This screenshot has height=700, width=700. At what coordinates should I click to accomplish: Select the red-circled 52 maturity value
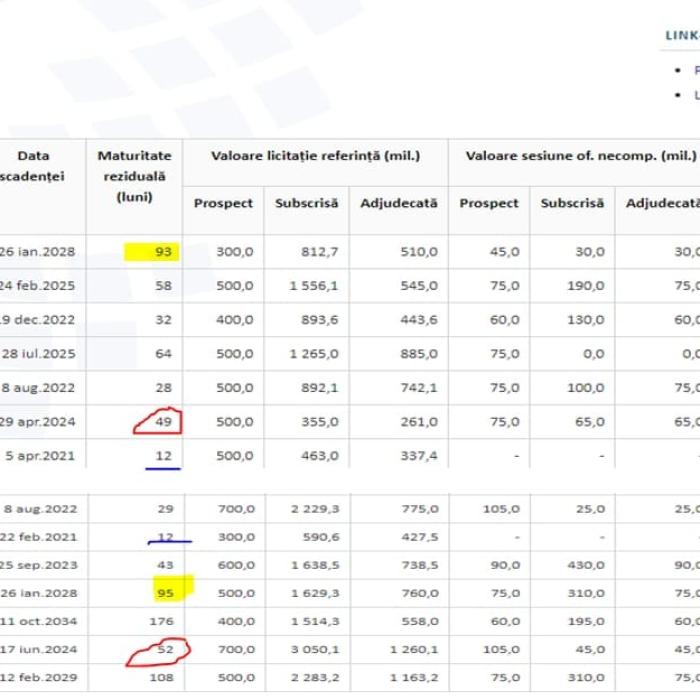coord(165,650)
